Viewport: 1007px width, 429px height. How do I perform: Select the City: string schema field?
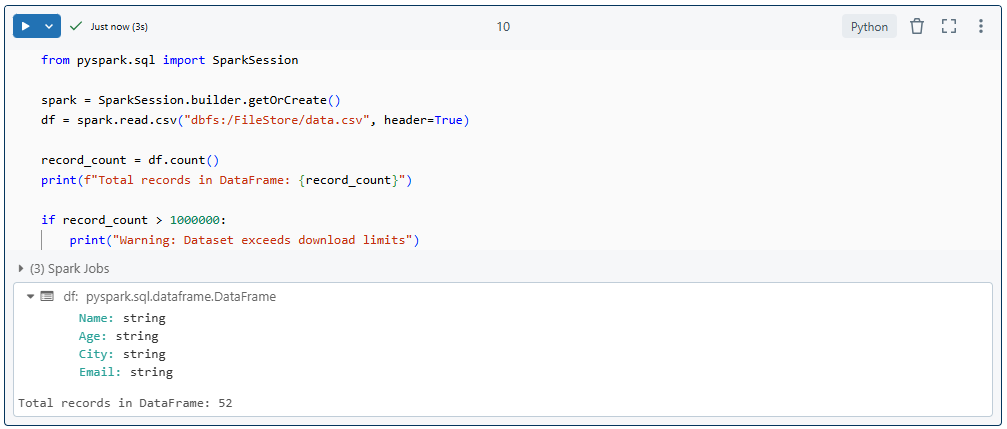point(122,354)
